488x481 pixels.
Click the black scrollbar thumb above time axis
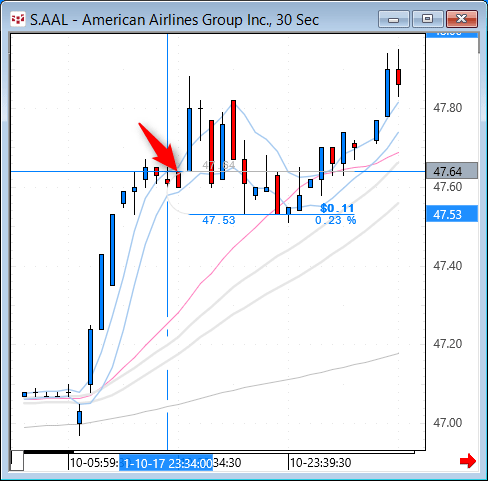[49, 452]
